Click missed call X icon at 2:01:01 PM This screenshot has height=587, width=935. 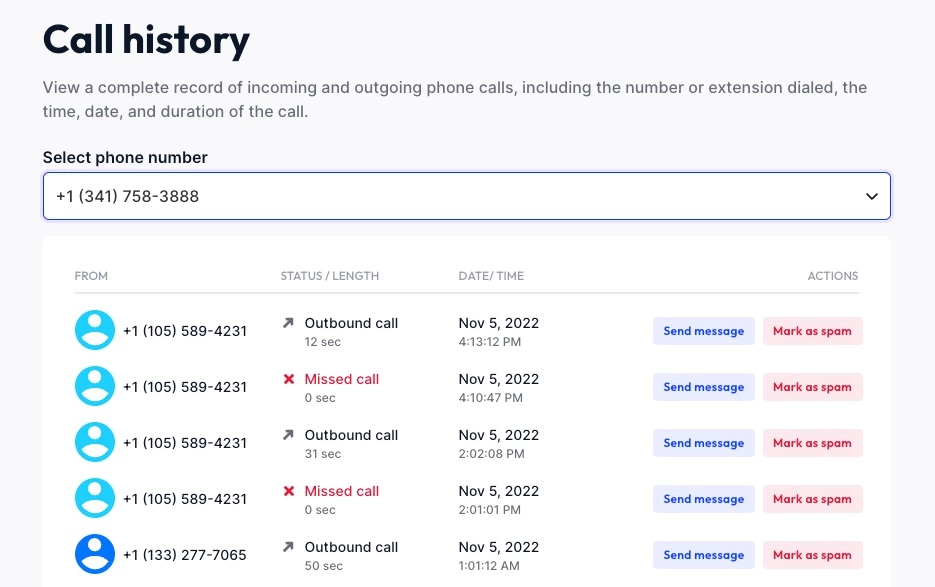(x=289, y=491)
